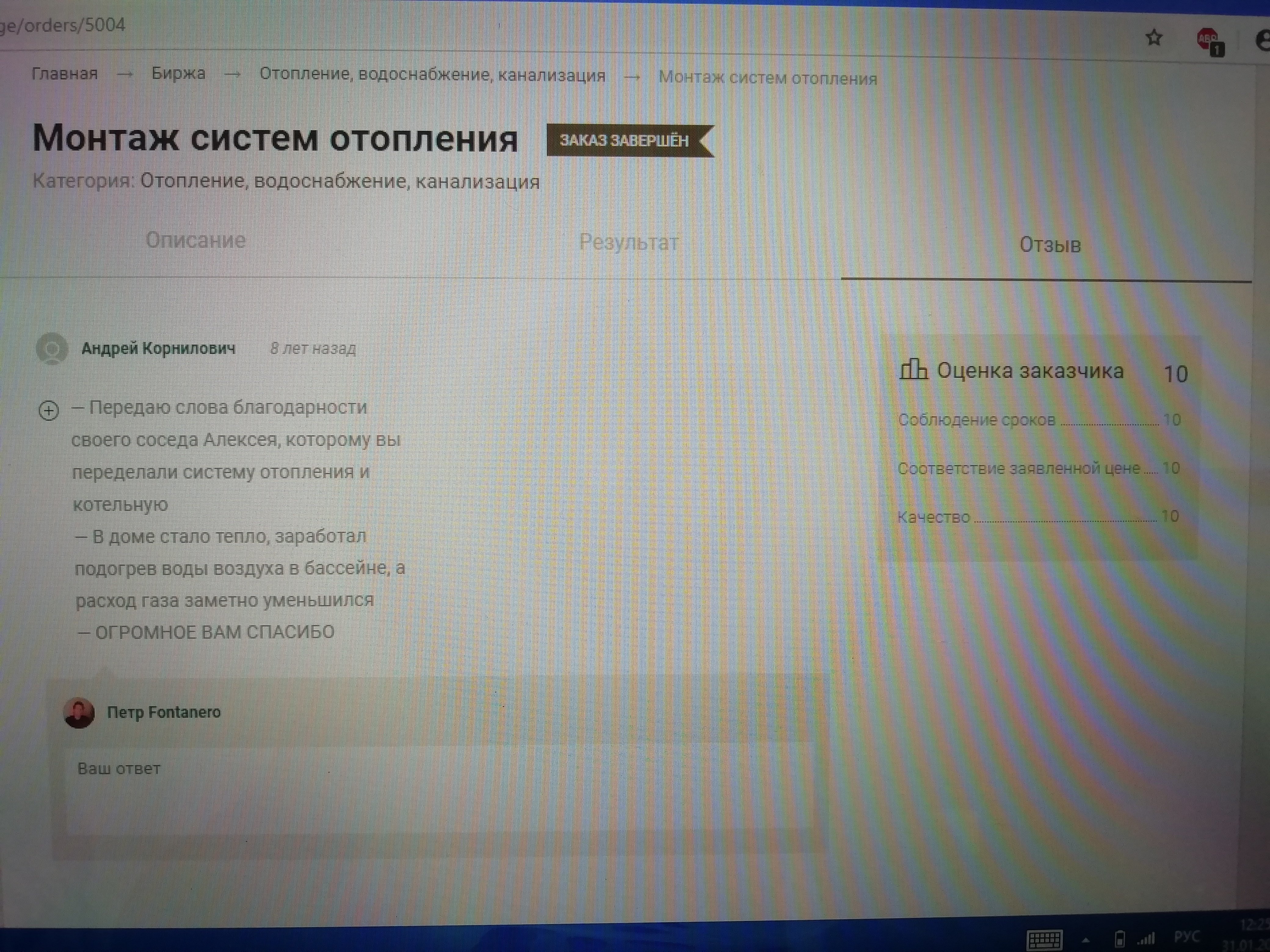This screenshot has height=952, width=1270.
Task: Click Петр Fontanero's profile photo
Action: [79, 713]
